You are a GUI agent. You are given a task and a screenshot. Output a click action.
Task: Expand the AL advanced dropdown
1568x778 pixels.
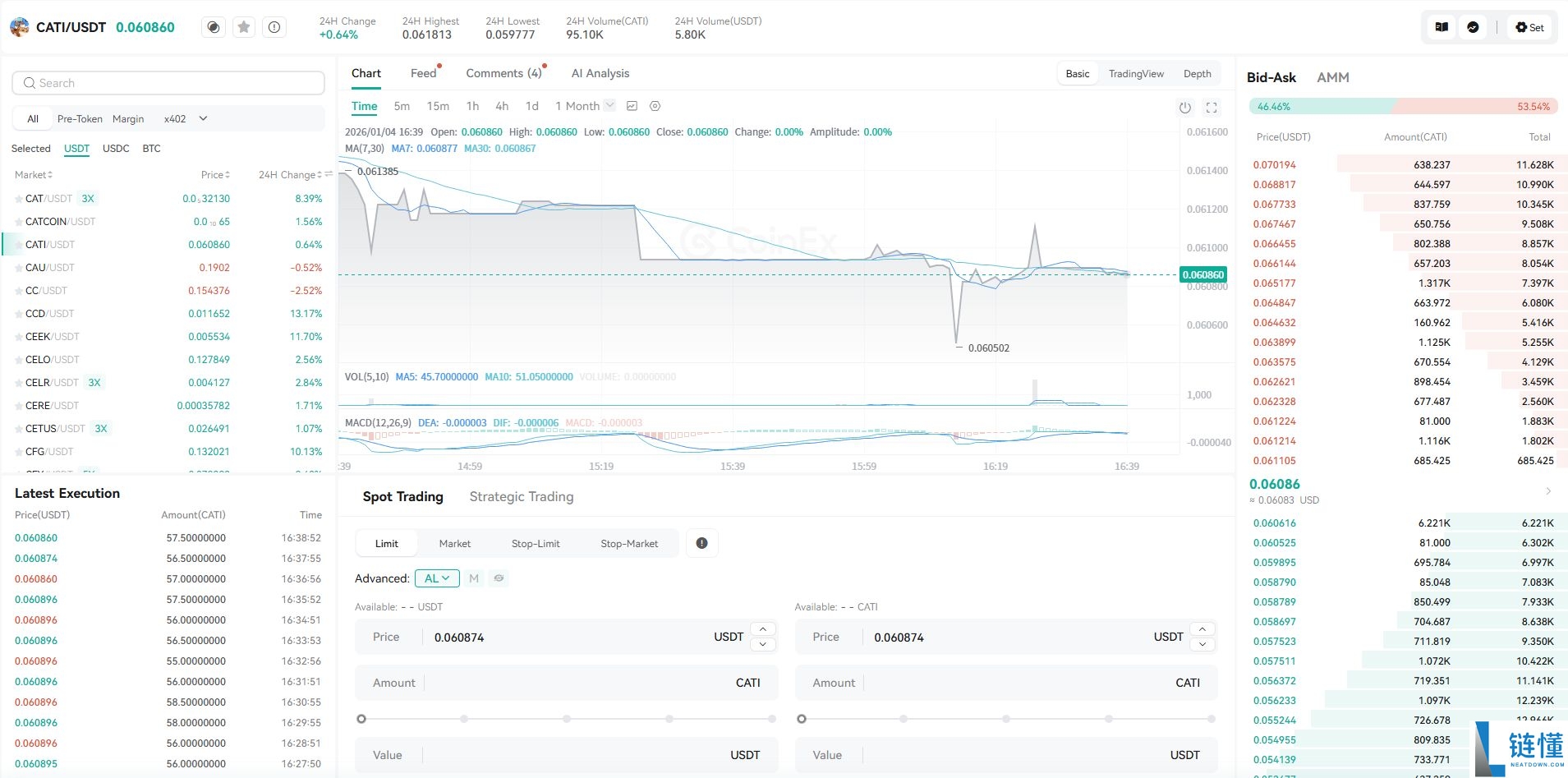437,578
